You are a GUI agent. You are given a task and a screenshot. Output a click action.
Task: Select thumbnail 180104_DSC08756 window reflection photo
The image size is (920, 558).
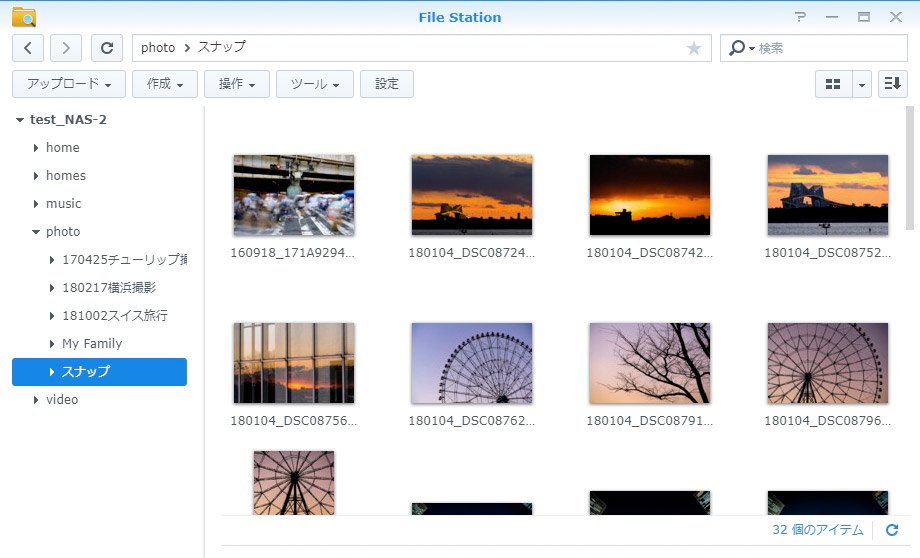tap(294, 363)
